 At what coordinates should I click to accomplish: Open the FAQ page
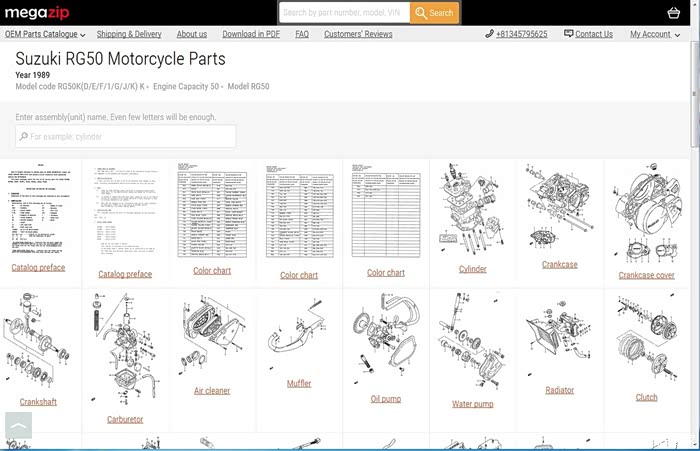point(302,34)
